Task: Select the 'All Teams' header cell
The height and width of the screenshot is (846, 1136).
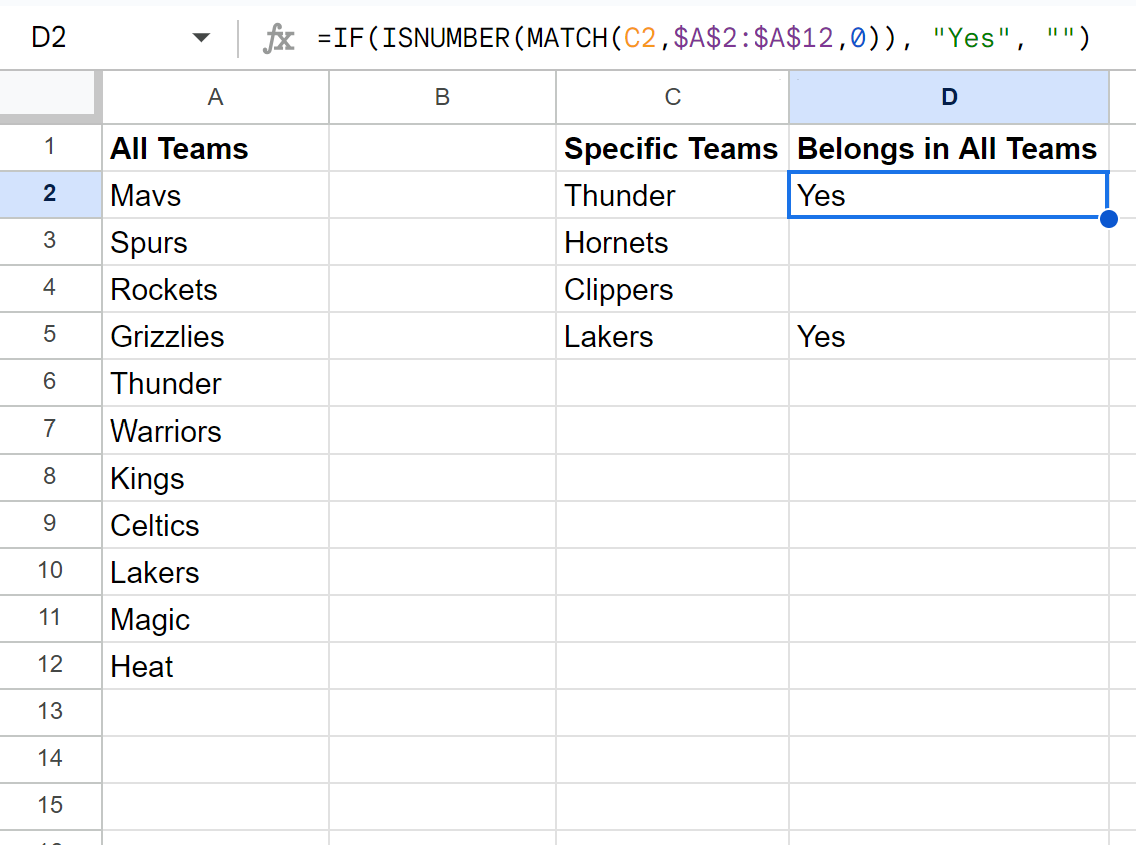Action: 215,149
